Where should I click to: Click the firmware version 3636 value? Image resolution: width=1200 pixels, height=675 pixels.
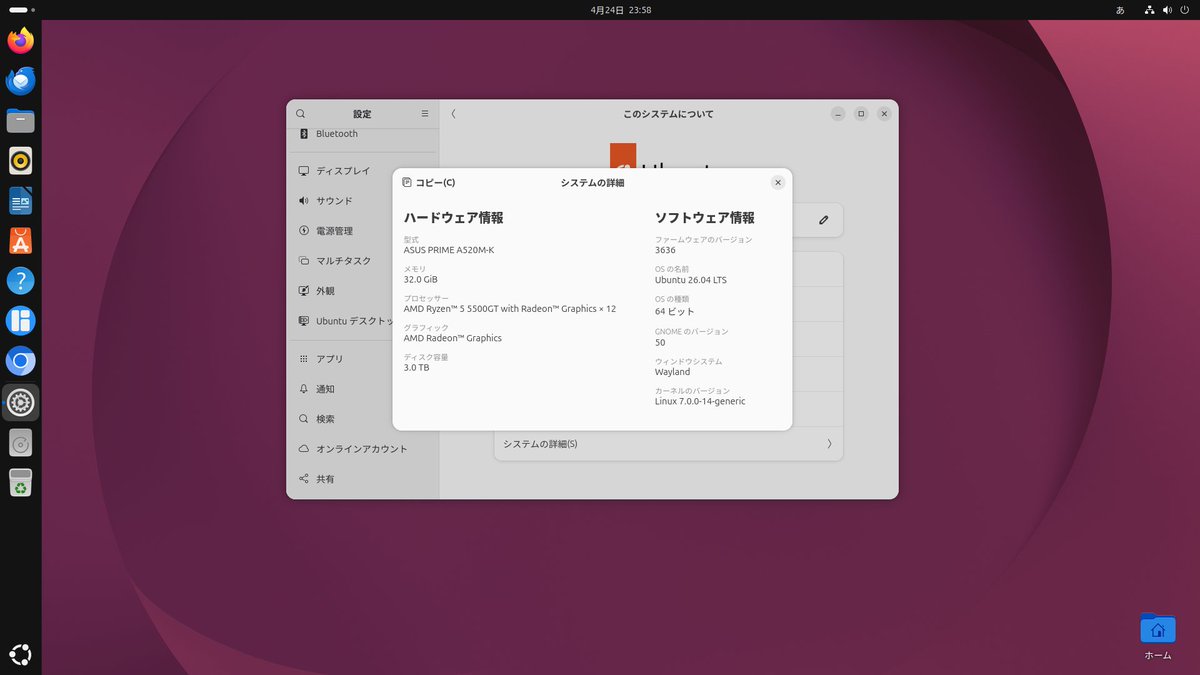click(x=665, y=250)
